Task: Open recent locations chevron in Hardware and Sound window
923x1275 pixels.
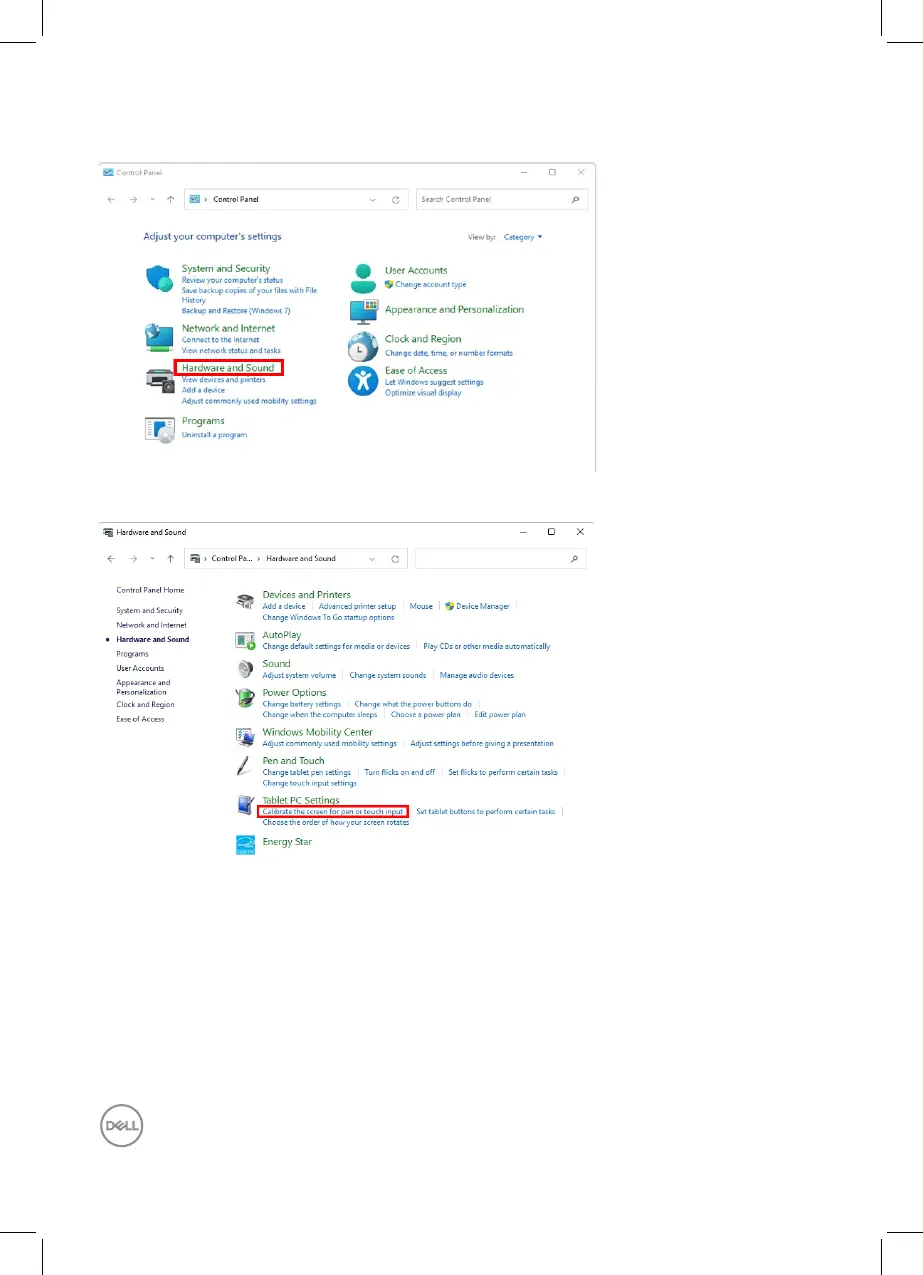Action: click(x=152, y=559)
